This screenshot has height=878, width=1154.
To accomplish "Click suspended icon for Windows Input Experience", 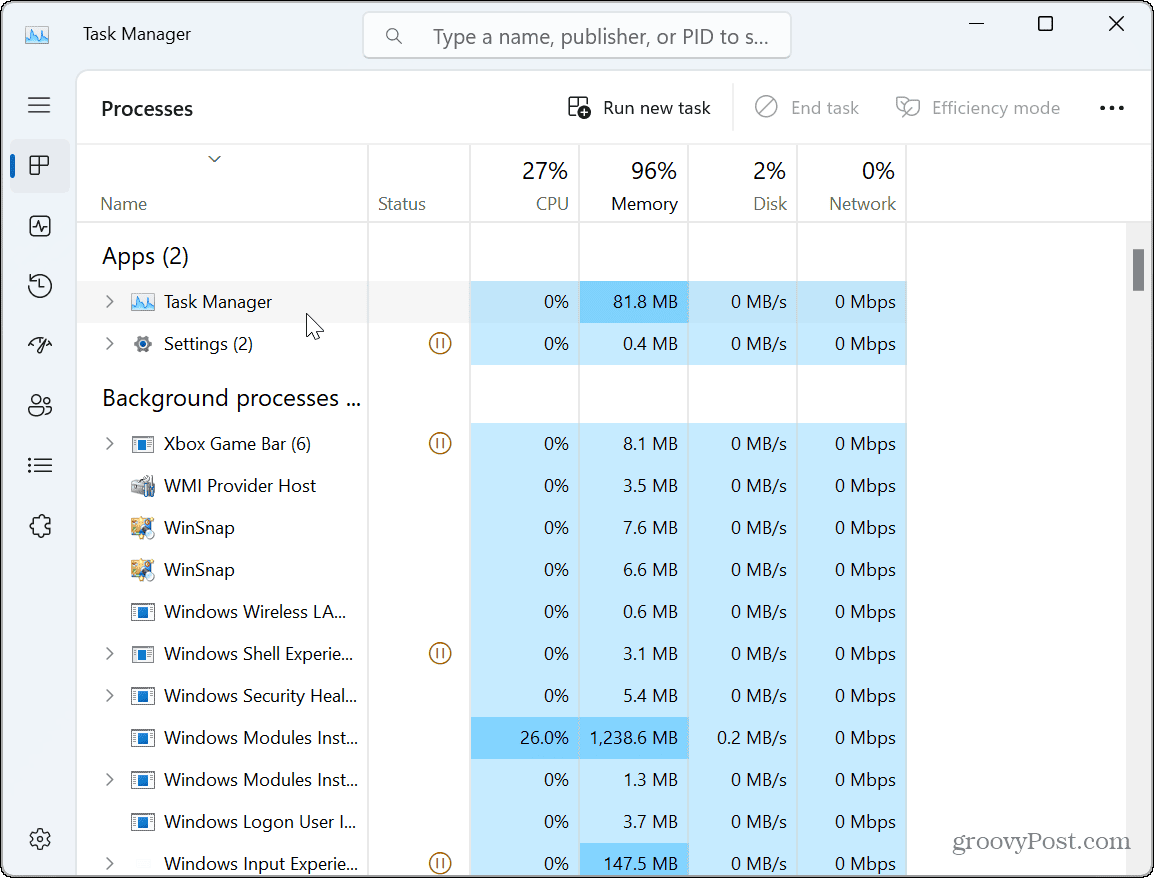I will click(440, 863).
